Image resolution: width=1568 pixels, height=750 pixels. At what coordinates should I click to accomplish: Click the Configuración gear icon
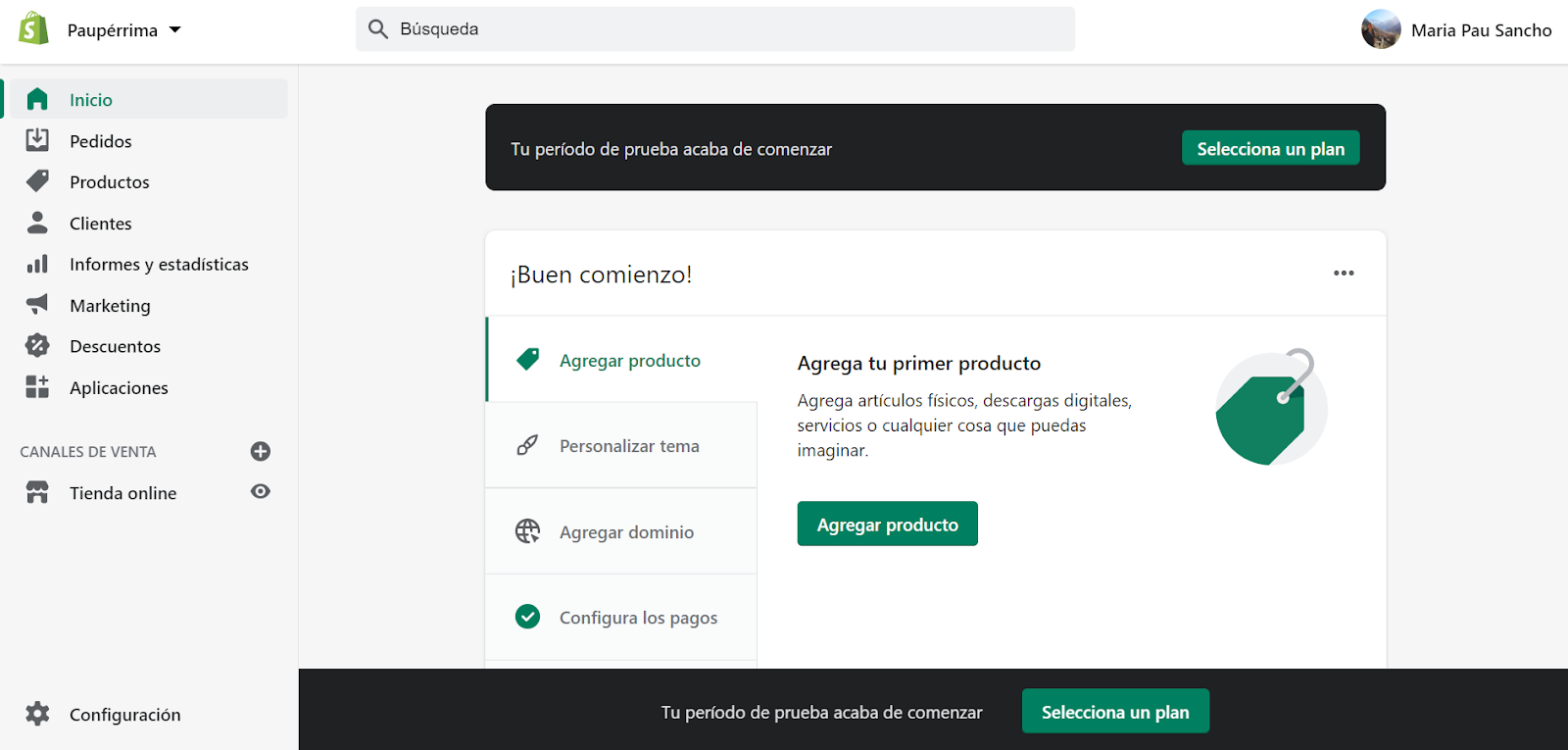click(37, 714)
